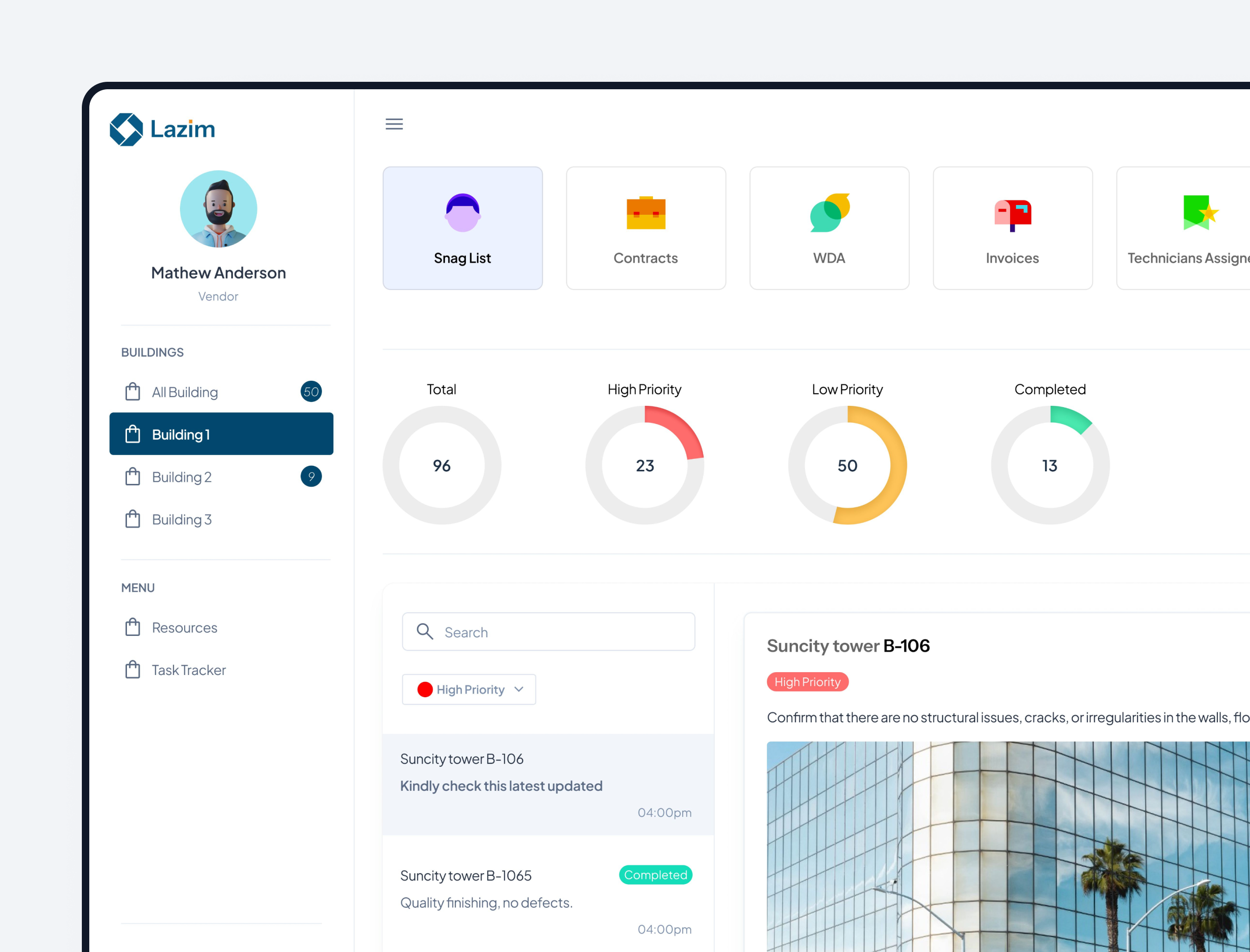Open Mathew Anderson's profile avatar
Viewport: 1250px width, 952px height.
coord(218,209)
